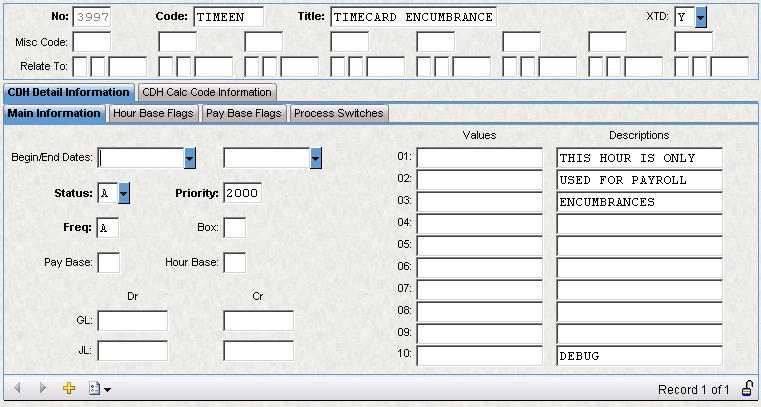Add a new record with plus icon
The height and width of the screenshot is (407, 761).
[69, 388]
